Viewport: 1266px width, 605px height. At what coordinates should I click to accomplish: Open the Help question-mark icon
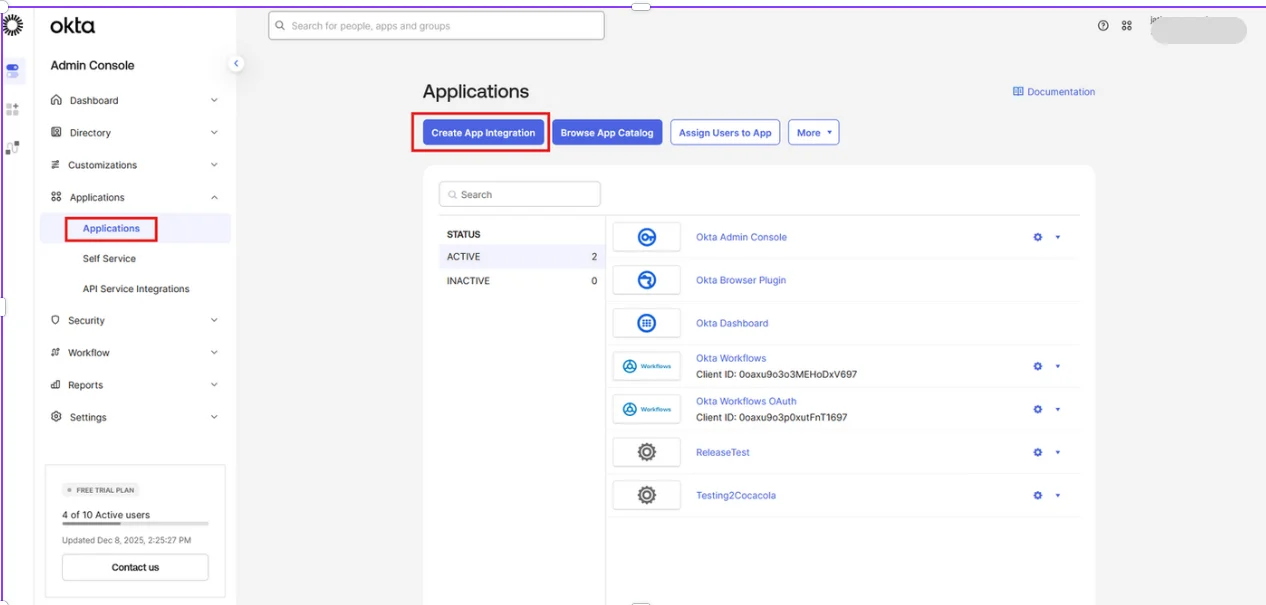[x=1101, y=25]
